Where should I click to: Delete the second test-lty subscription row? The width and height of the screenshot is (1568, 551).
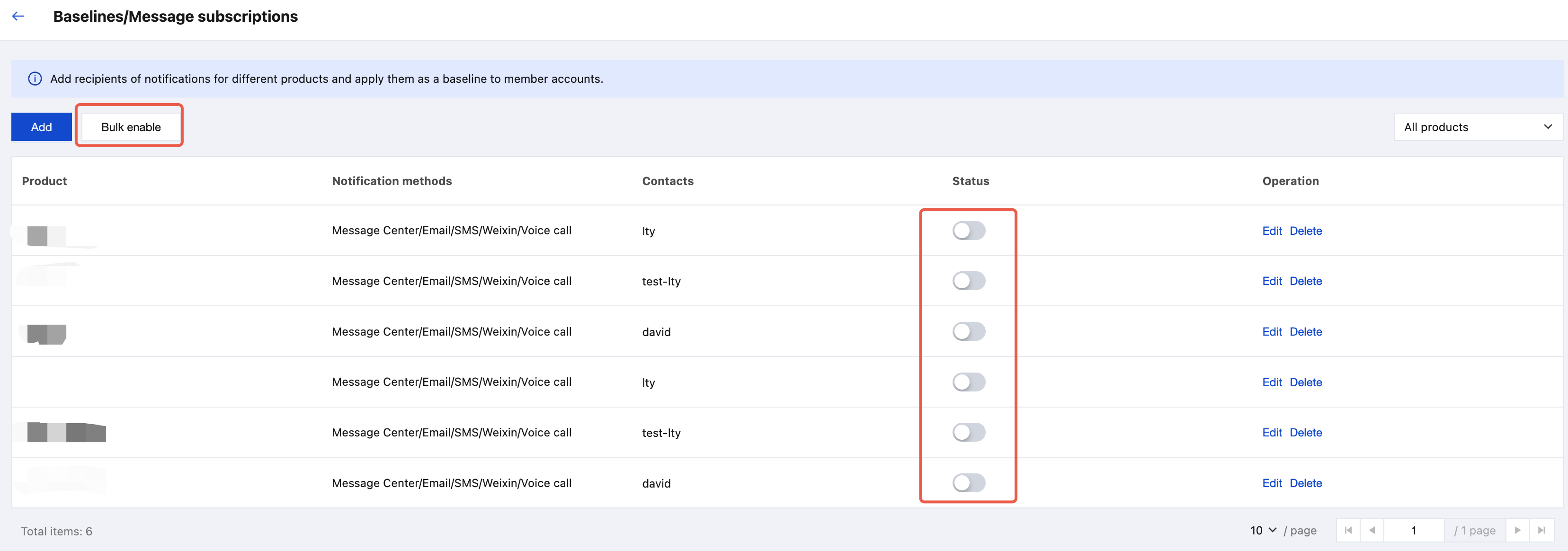point(1305,432)
